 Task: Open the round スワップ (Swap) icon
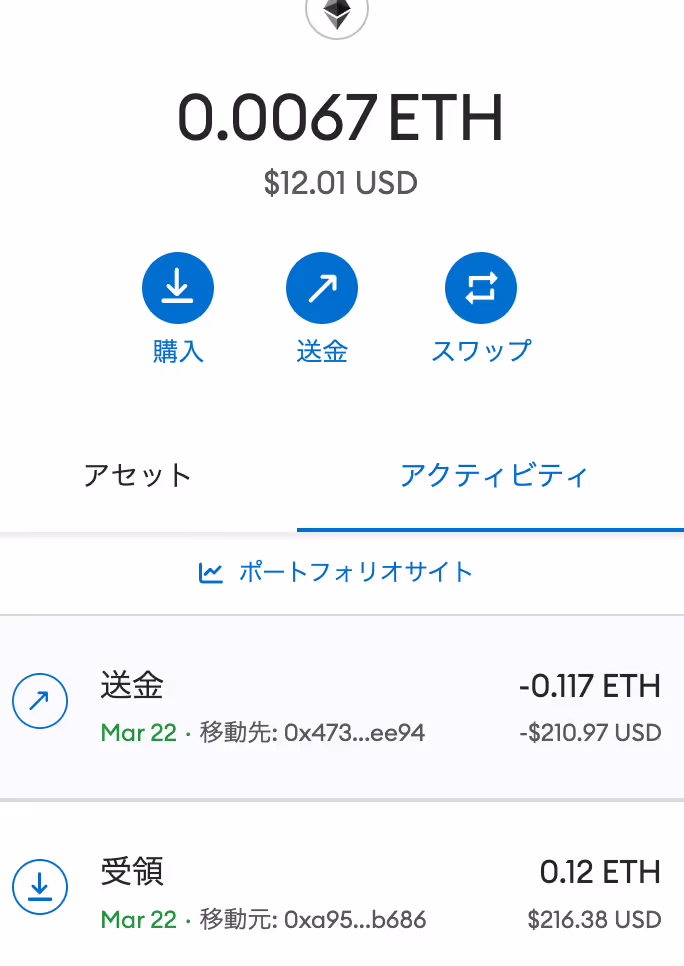(x=481, y=289)
